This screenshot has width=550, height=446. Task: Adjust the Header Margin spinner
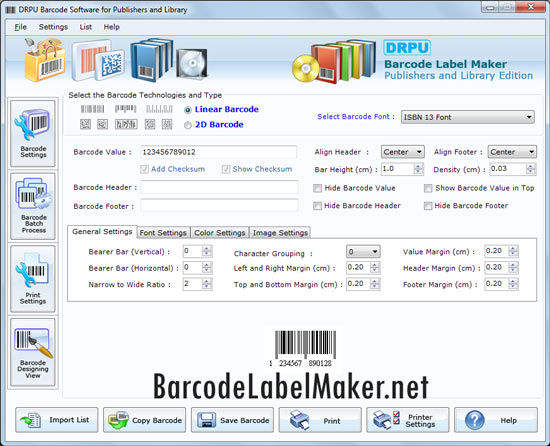[513, 268]
